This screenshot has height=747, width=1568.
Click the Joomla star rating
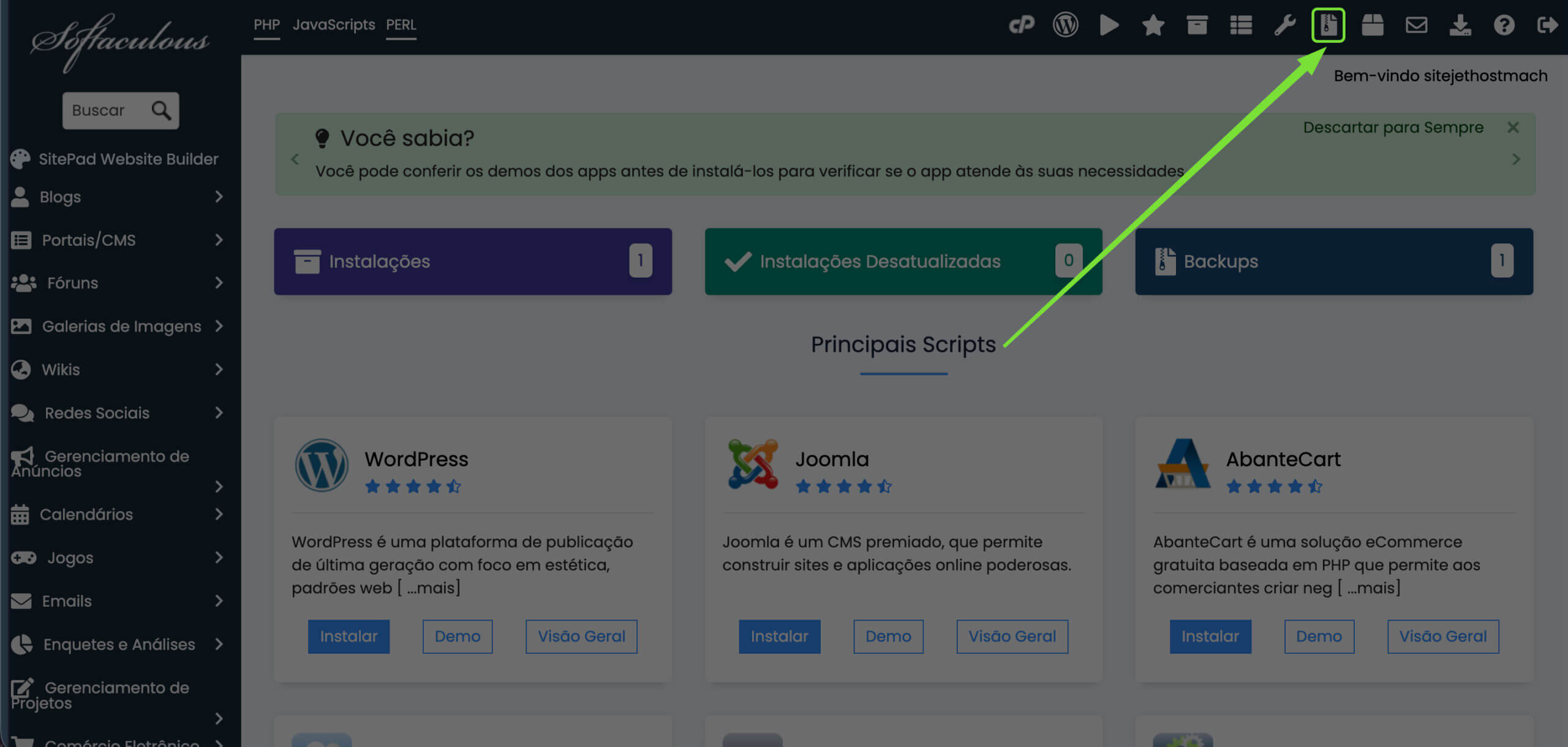pyautogui.click(x=843, y=487)
